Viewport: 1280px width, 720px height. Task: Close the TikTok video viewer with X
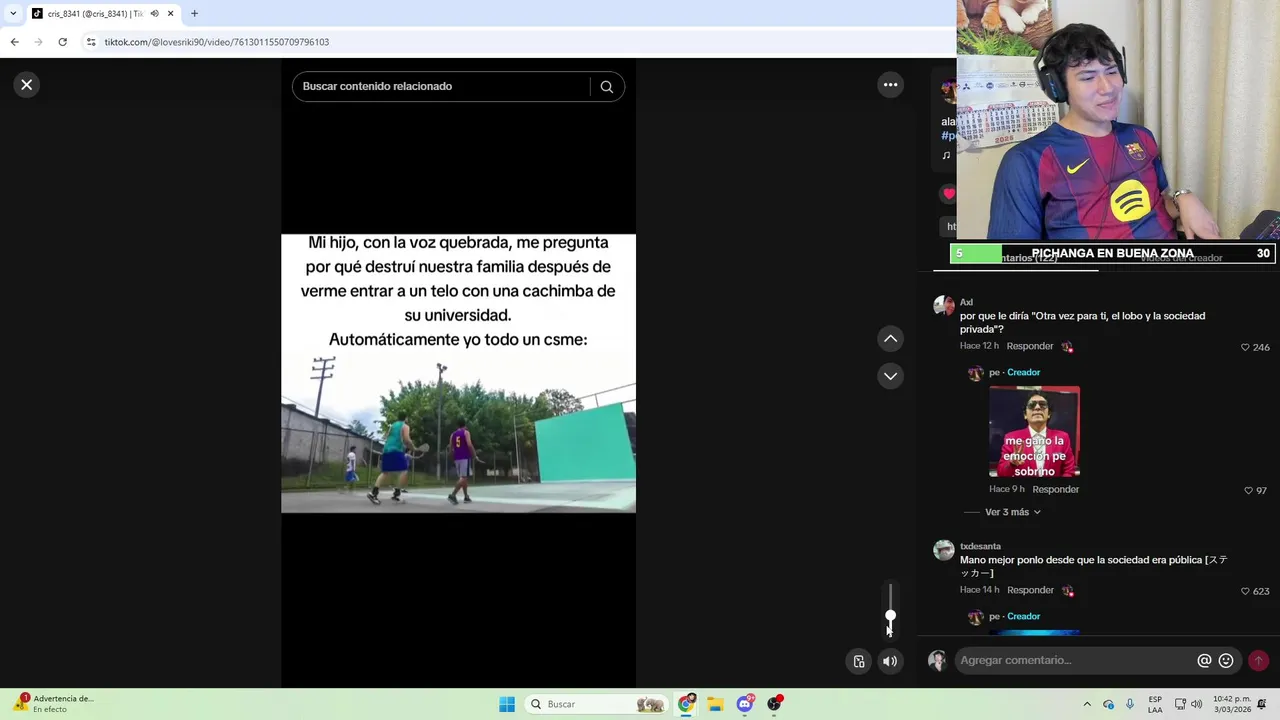(x=27, y=85)
